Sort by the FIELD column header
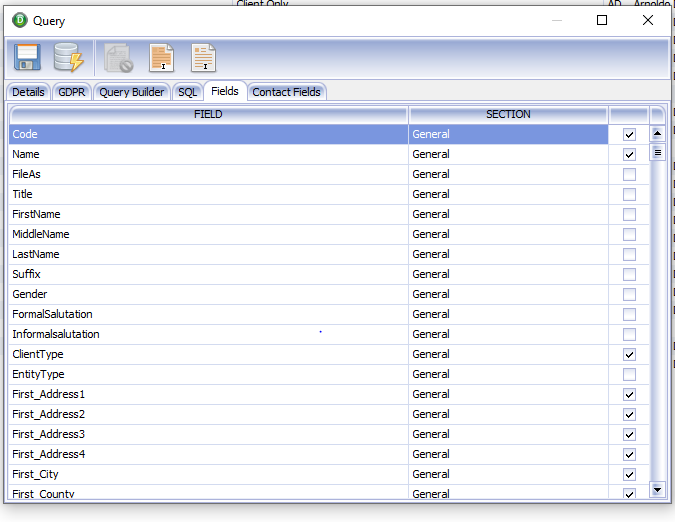 pyautogui.click(x=208, y=114)
